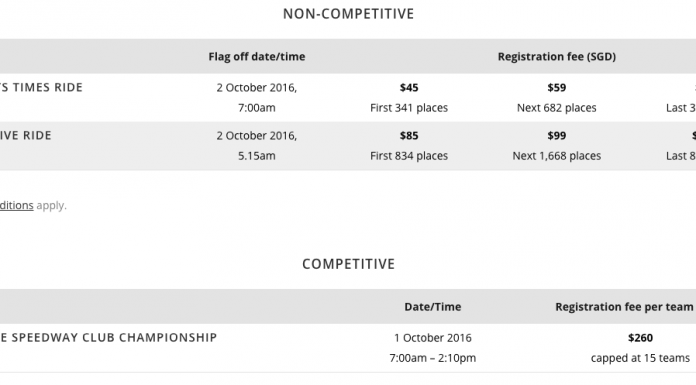Viewport: 696px width, 385px height.
Task: Open the conditions link
Action: (x=16, y=206)
